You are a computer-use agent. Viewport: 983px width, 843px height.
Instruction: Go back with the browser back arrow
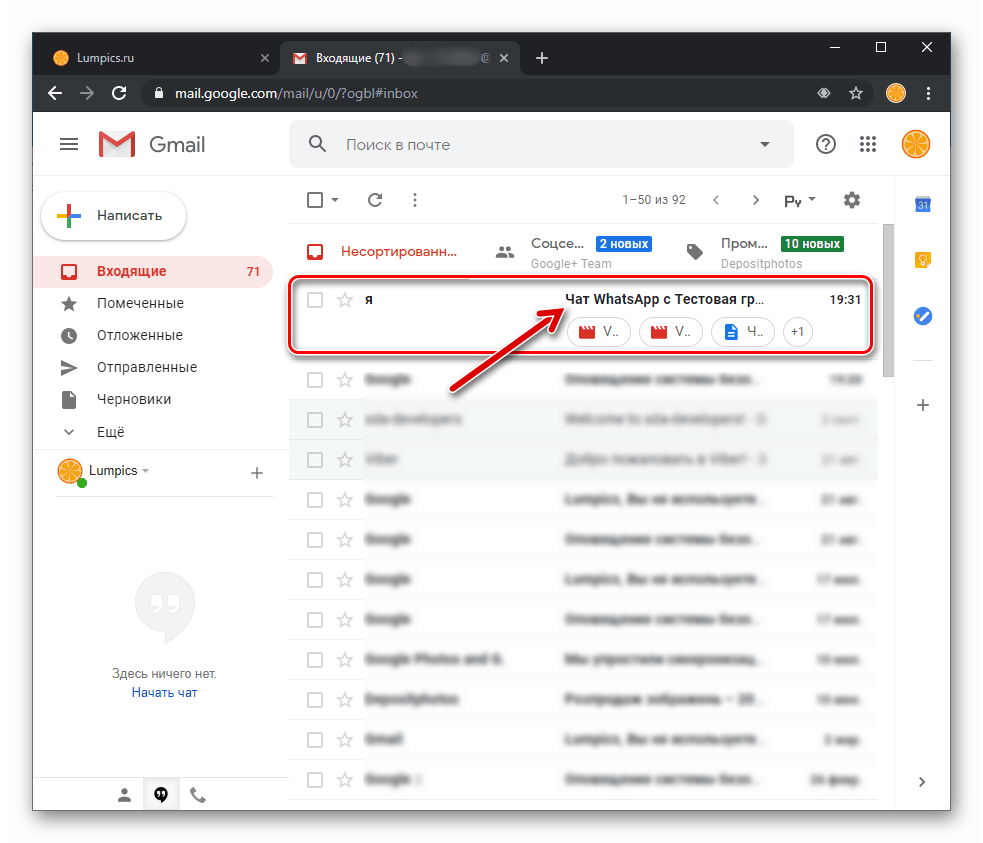click(x=55, y=93)
